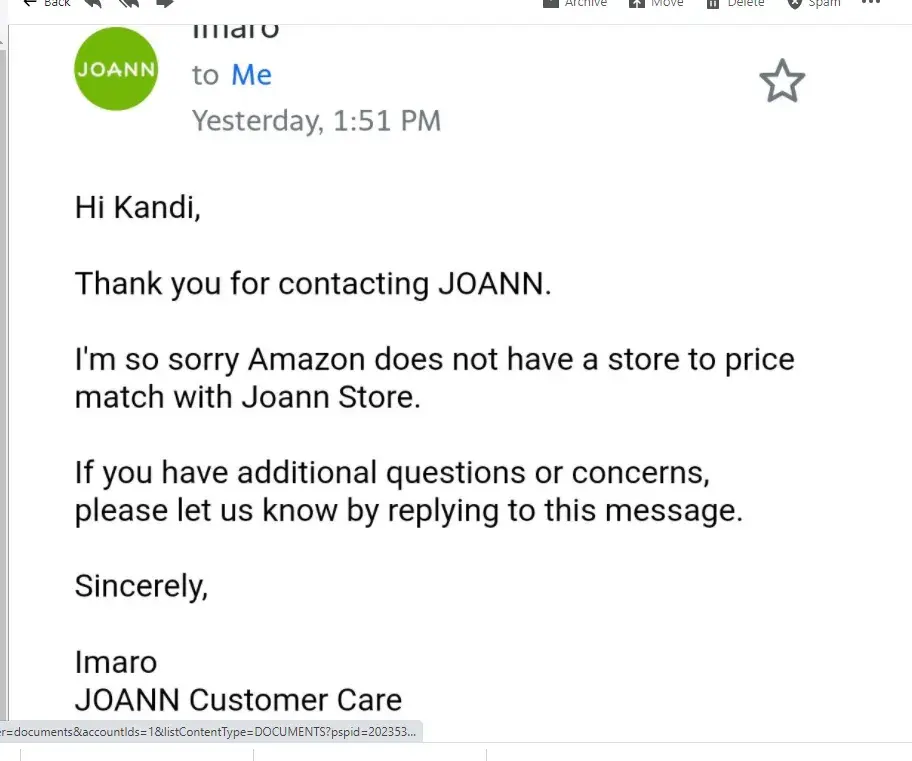This screenshot has height=761, width=912.
Task: Reply to this email
Action: tap(93, 3)
